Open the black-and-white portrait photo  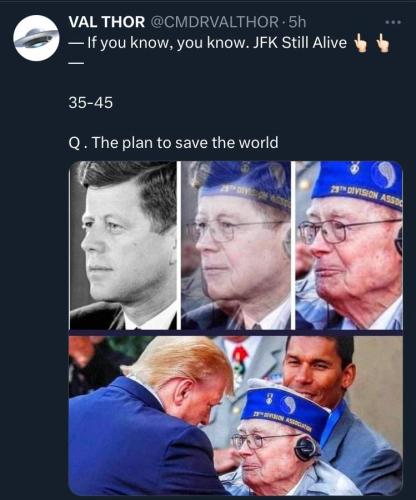(x=123, y=245)
